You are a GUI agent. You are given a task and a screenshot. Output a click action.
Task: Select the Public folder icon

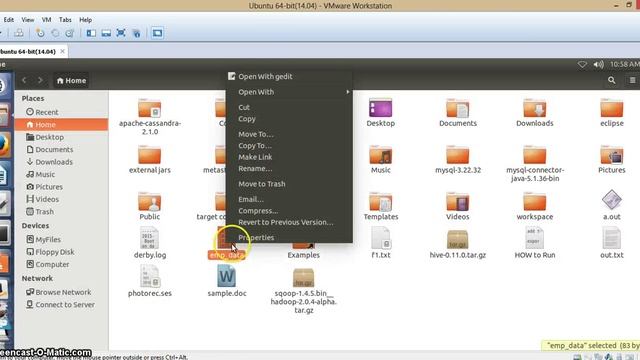149,202
